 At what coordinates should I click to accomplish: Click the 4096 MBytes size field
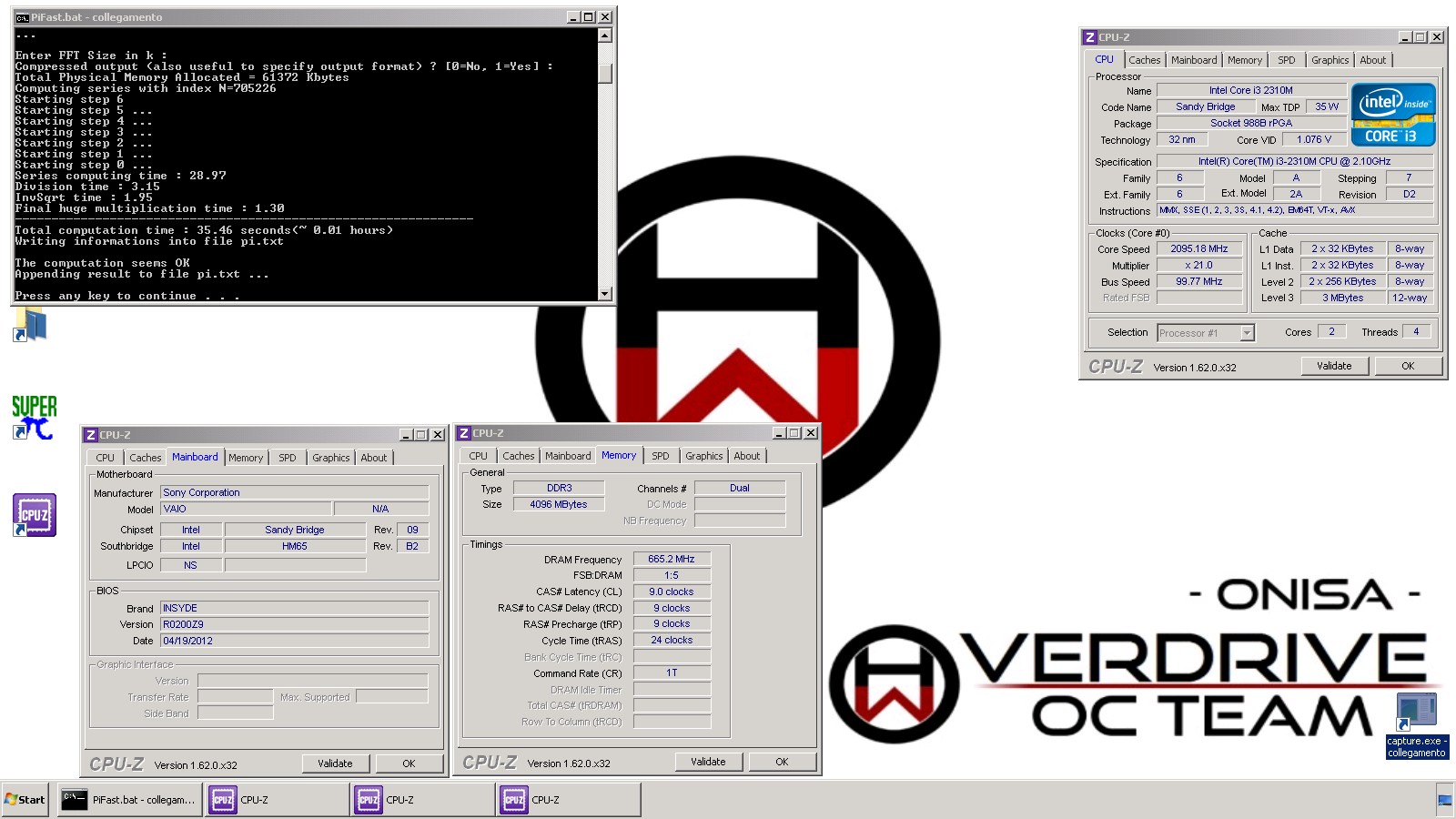coord(559,504)
